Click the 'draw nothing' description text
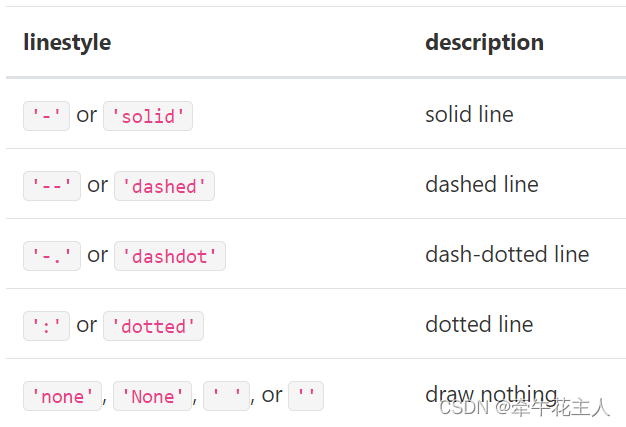The width and height of the screenshot is (626, 427). [x=491, y=393]
